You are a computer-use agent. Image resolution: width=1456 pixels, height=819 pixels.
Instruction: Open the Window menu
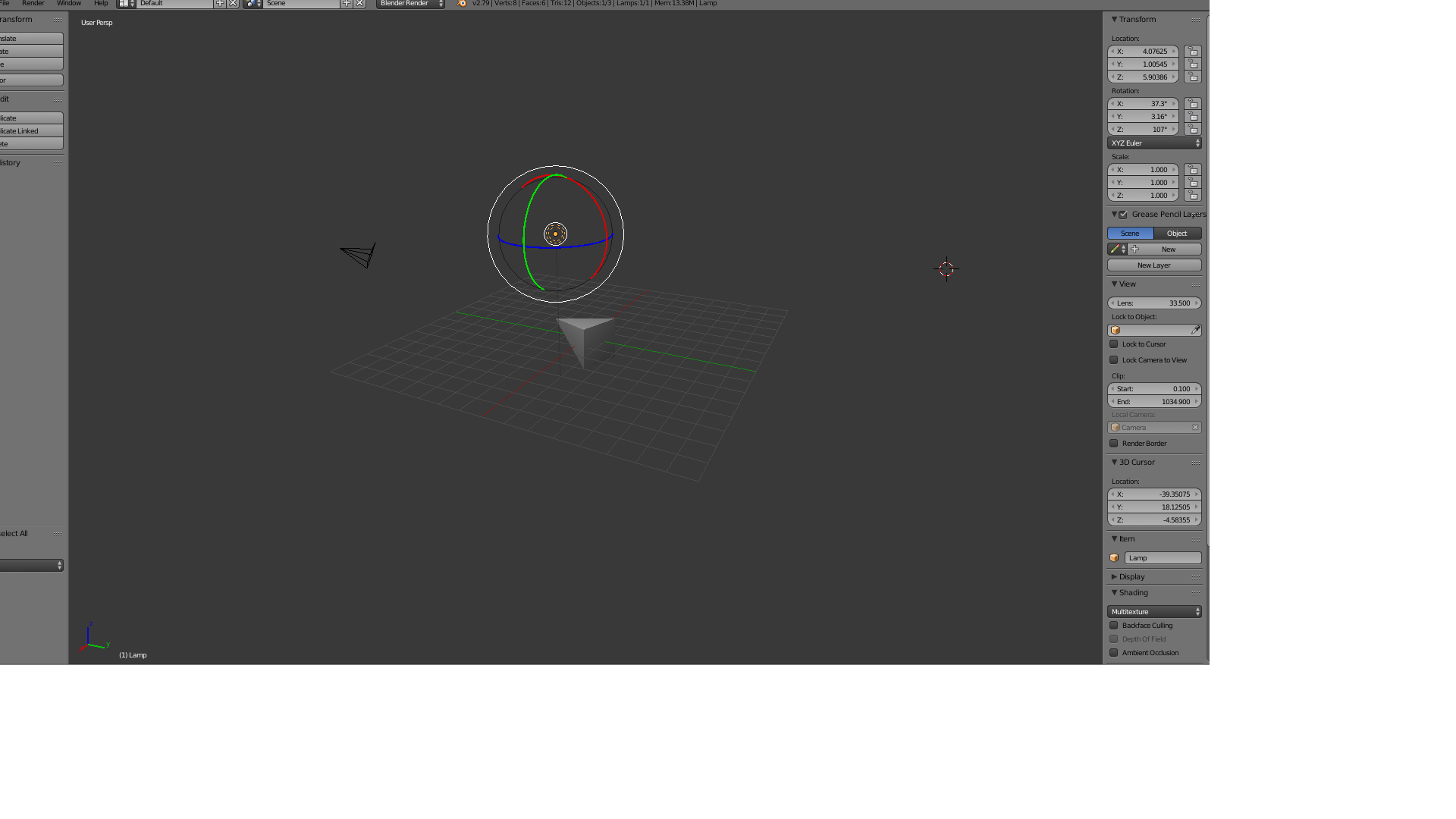(68, 4)
